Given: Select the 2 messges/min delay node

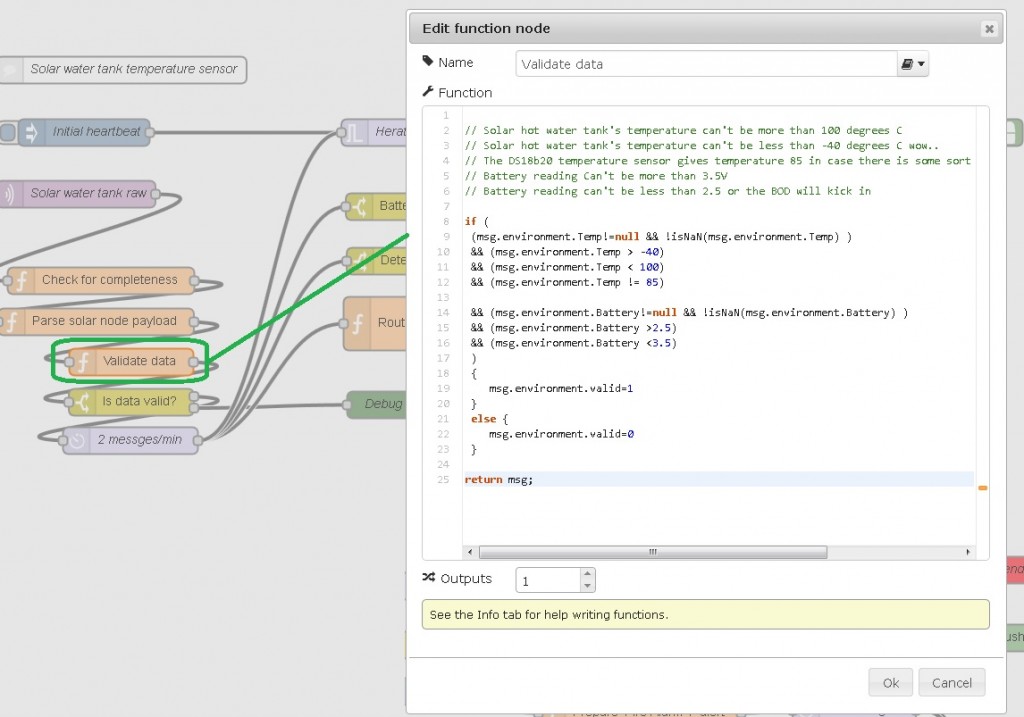Looking at the screenshot, I should tap(130, 440).
